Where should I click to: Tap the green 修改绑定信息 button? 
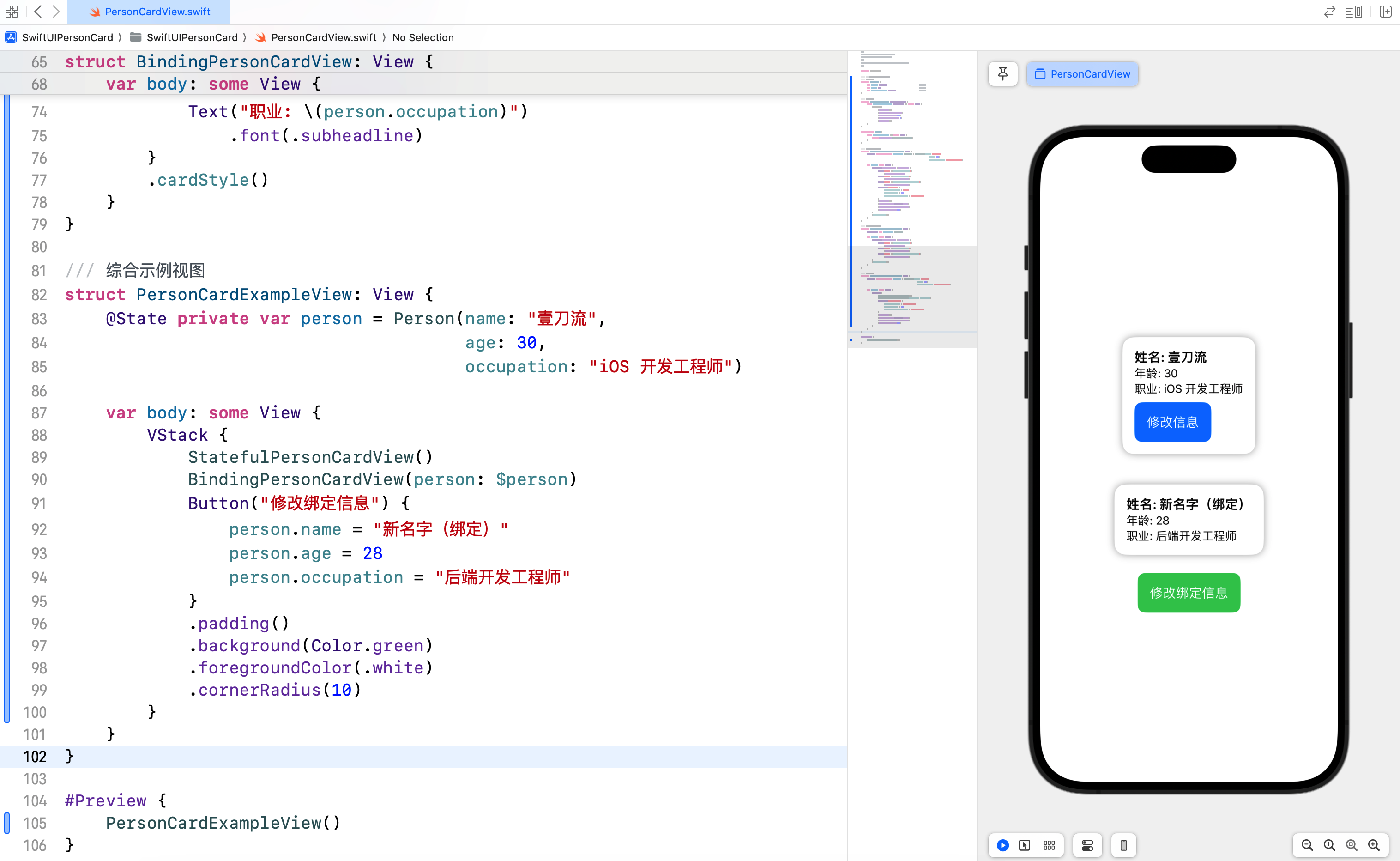(x=1189, y=593)
